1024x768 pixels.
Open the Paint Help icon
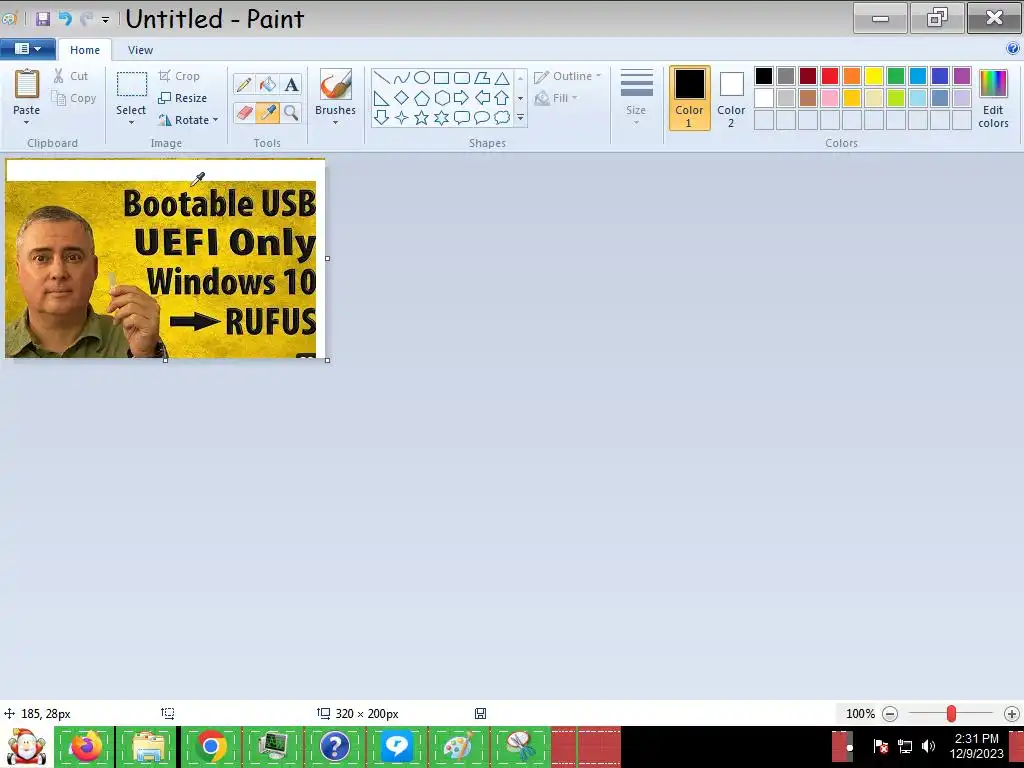pyautogui.click(x=1013, y=48)
